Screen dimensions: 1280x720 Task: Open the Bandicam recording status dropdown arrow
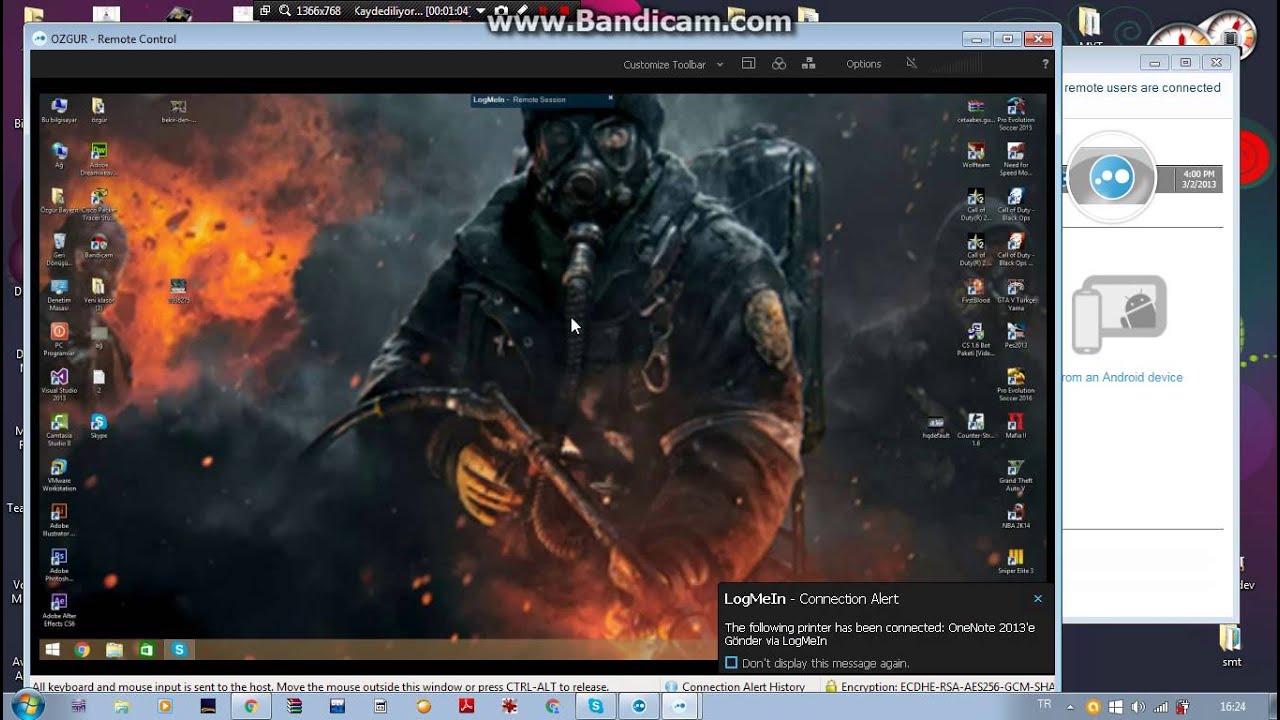(481, 11)
